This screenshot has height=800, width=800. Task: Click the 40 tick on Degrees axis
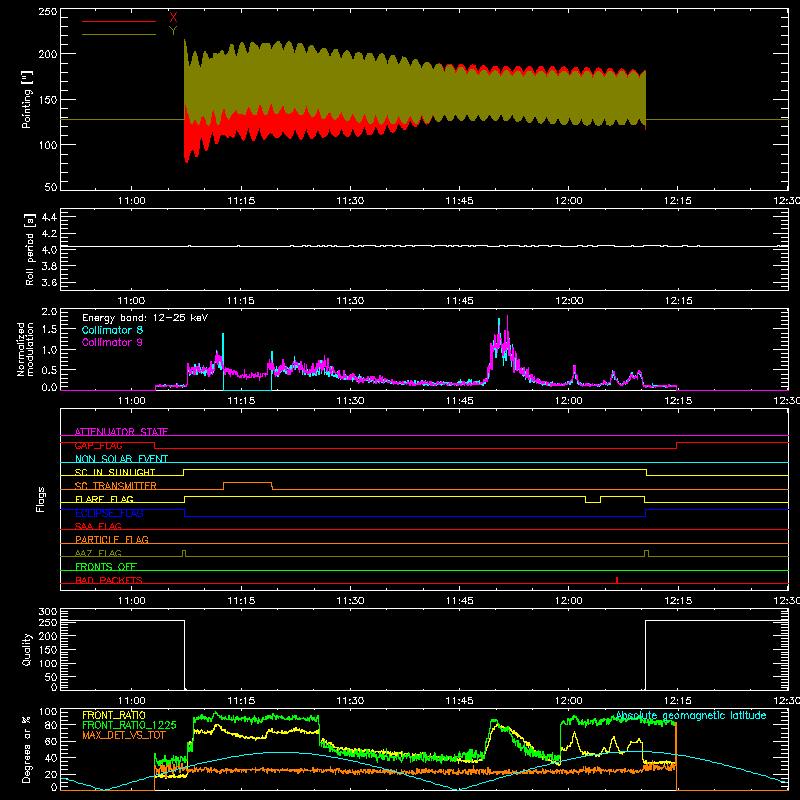(x=51, y=758)
